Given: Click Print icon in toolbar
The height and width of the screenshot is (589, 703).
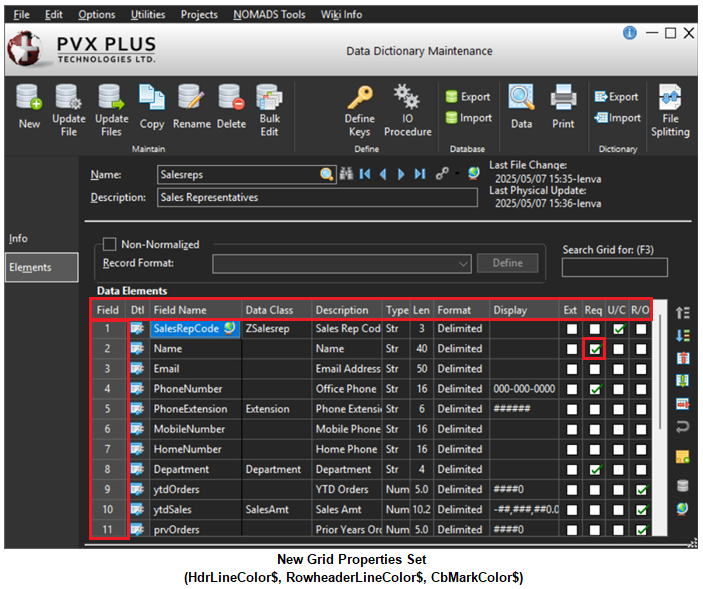Looking at the screenshot, I should (563, 107).
